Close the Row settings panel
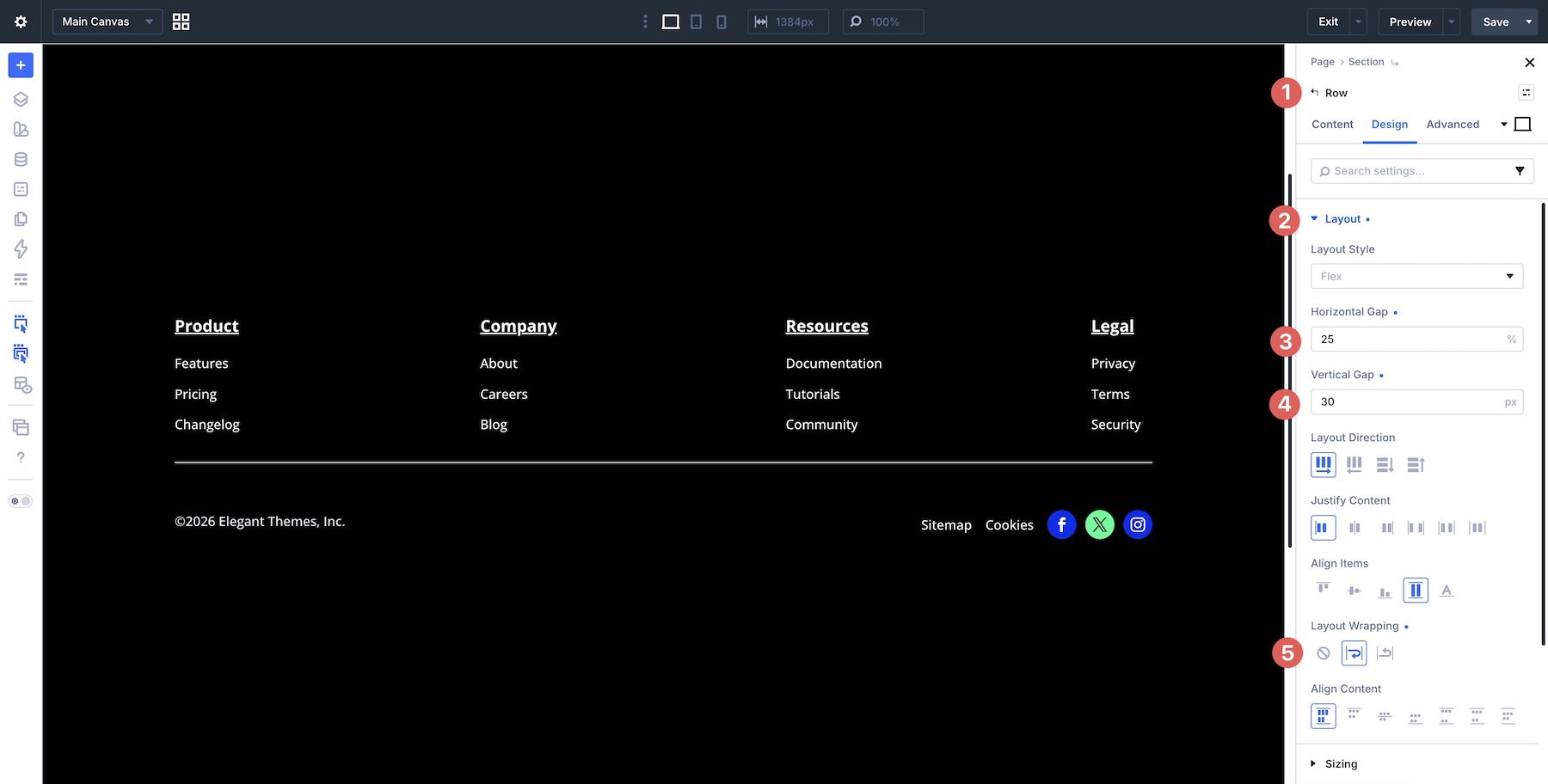 (x=1529, y=63)
